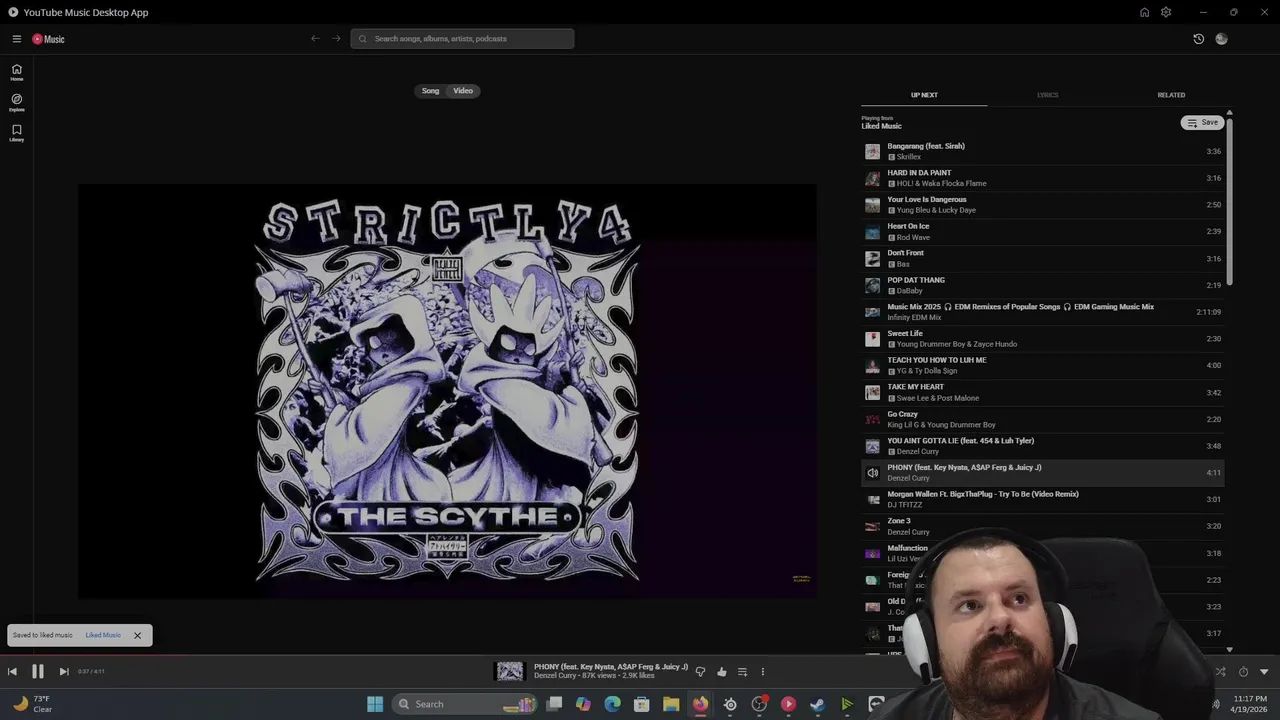Switch to Song mode
The height and width of the screenshot is (720, 1280).
pos(430,91)
